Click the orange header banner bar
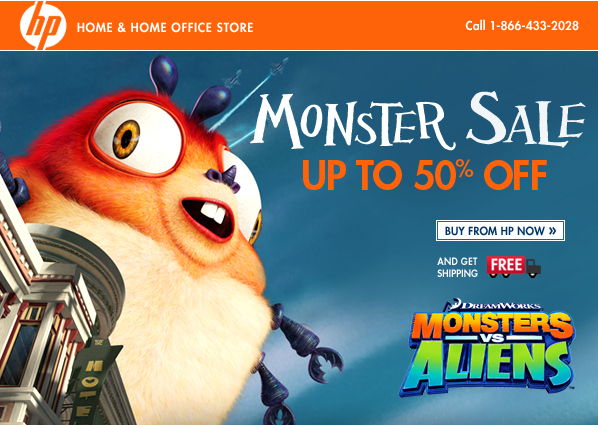 pos(299,26)
